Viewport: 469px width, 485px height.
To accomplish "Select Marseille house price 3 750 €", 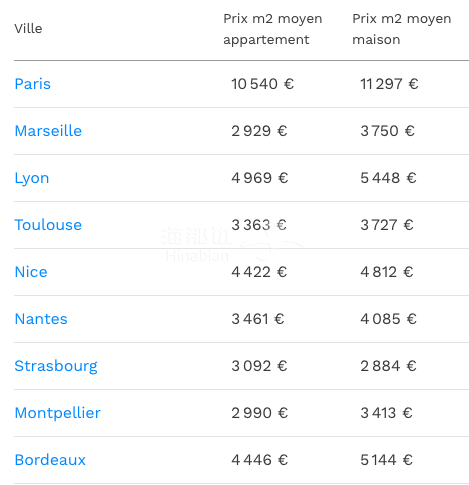I will tap(387, 131).
